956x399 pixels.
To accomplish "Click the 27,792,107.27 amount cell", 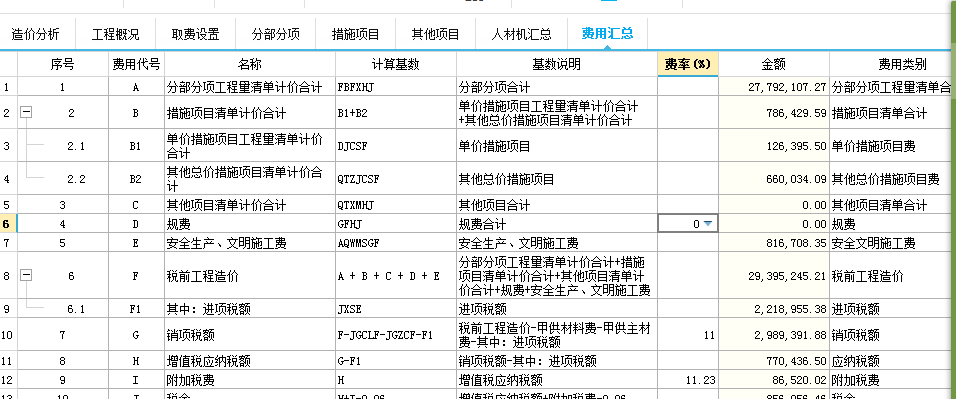I will (774, 87).
